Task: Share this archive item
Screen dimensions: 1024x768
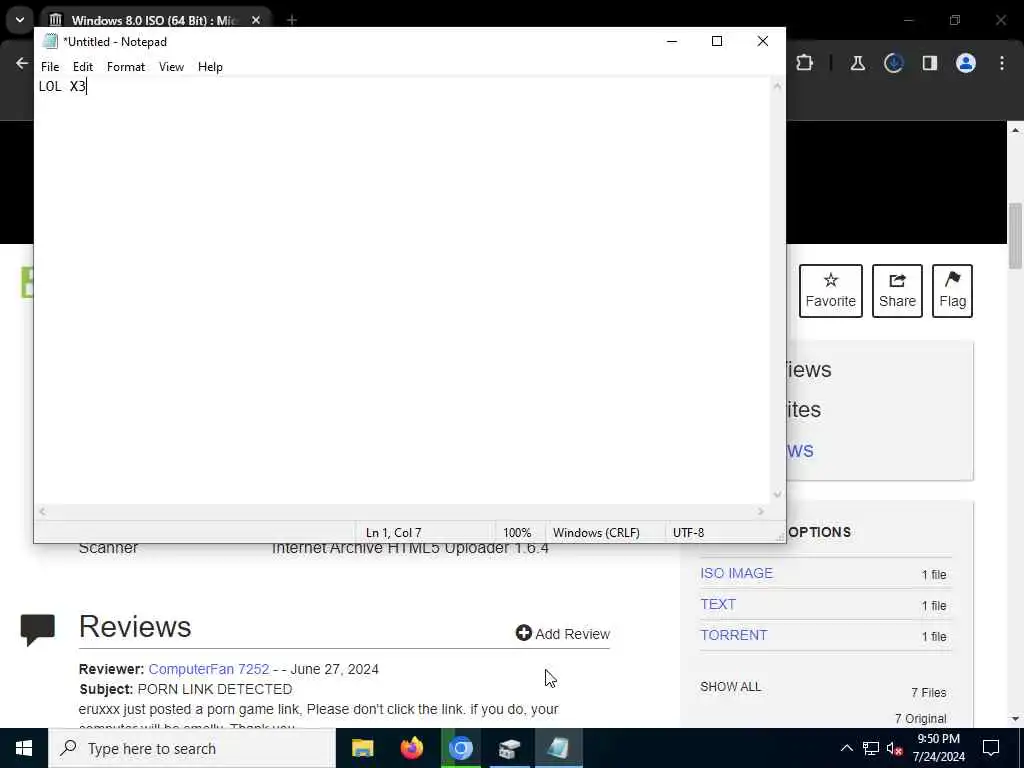Action: pyautogui.click(x=897, y=291)
